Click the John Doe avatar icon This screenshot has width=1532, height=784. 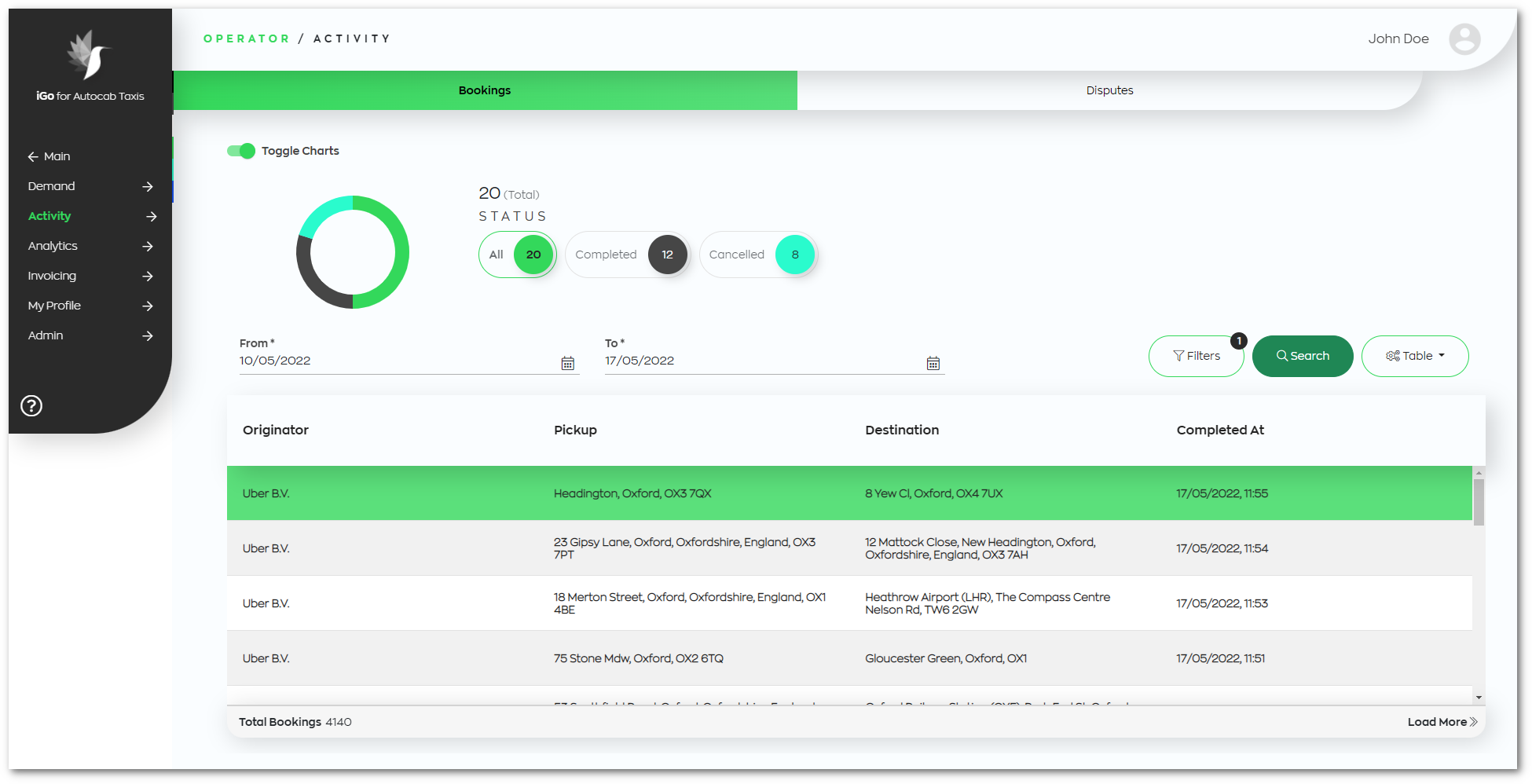click(x=1464, y=38)
